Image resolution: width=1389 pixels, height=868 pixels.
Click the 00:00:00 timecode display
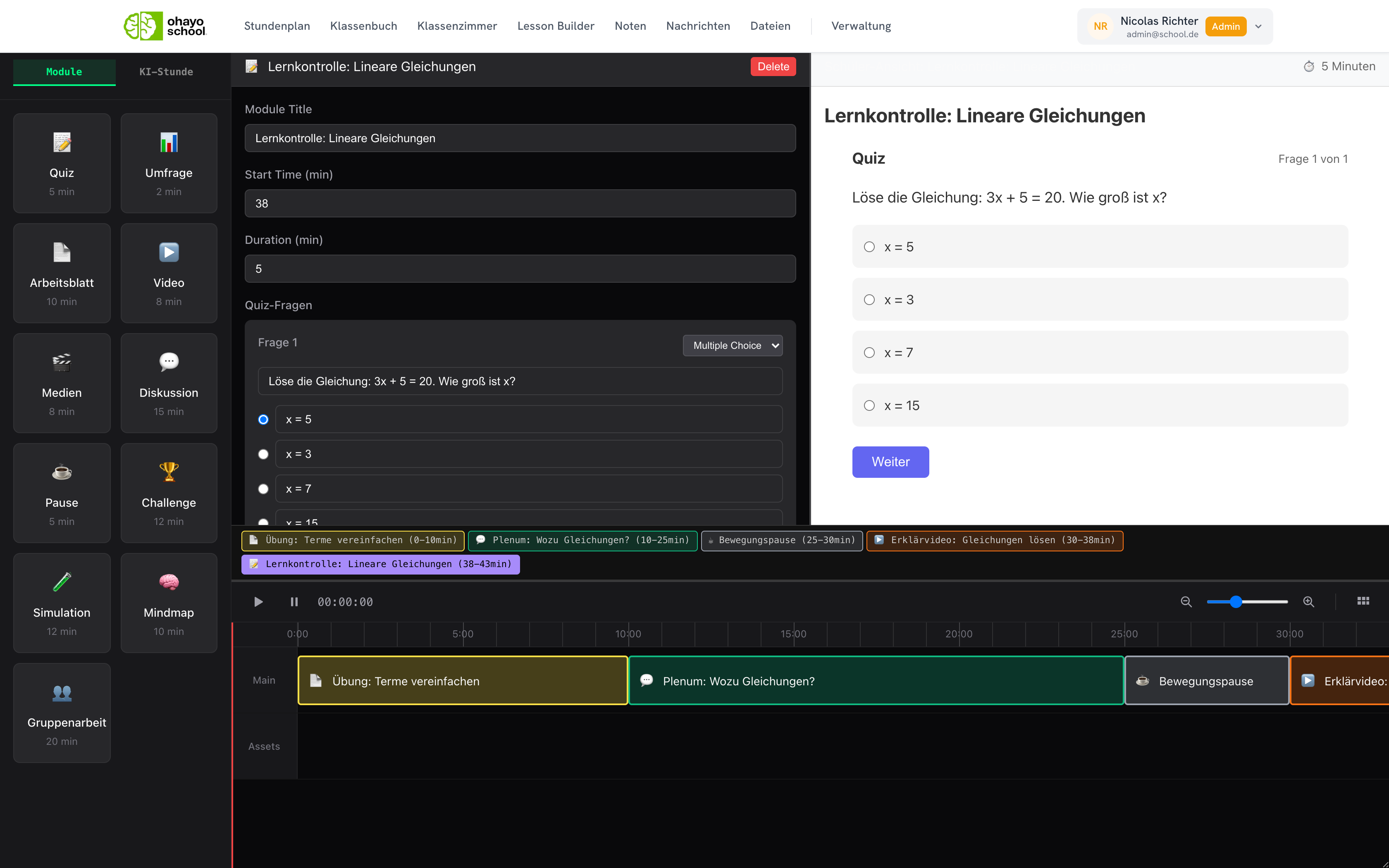point(345,602)
